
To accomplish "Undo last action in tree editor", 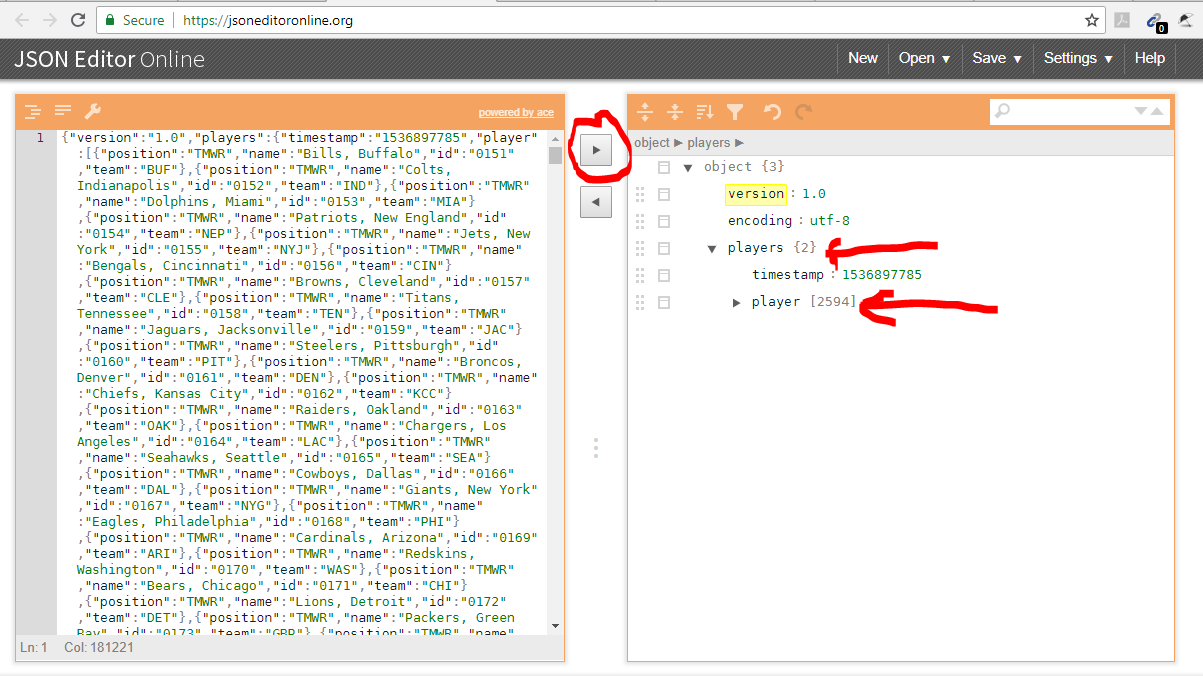I will pyautogui.click(x=771, y=111).
